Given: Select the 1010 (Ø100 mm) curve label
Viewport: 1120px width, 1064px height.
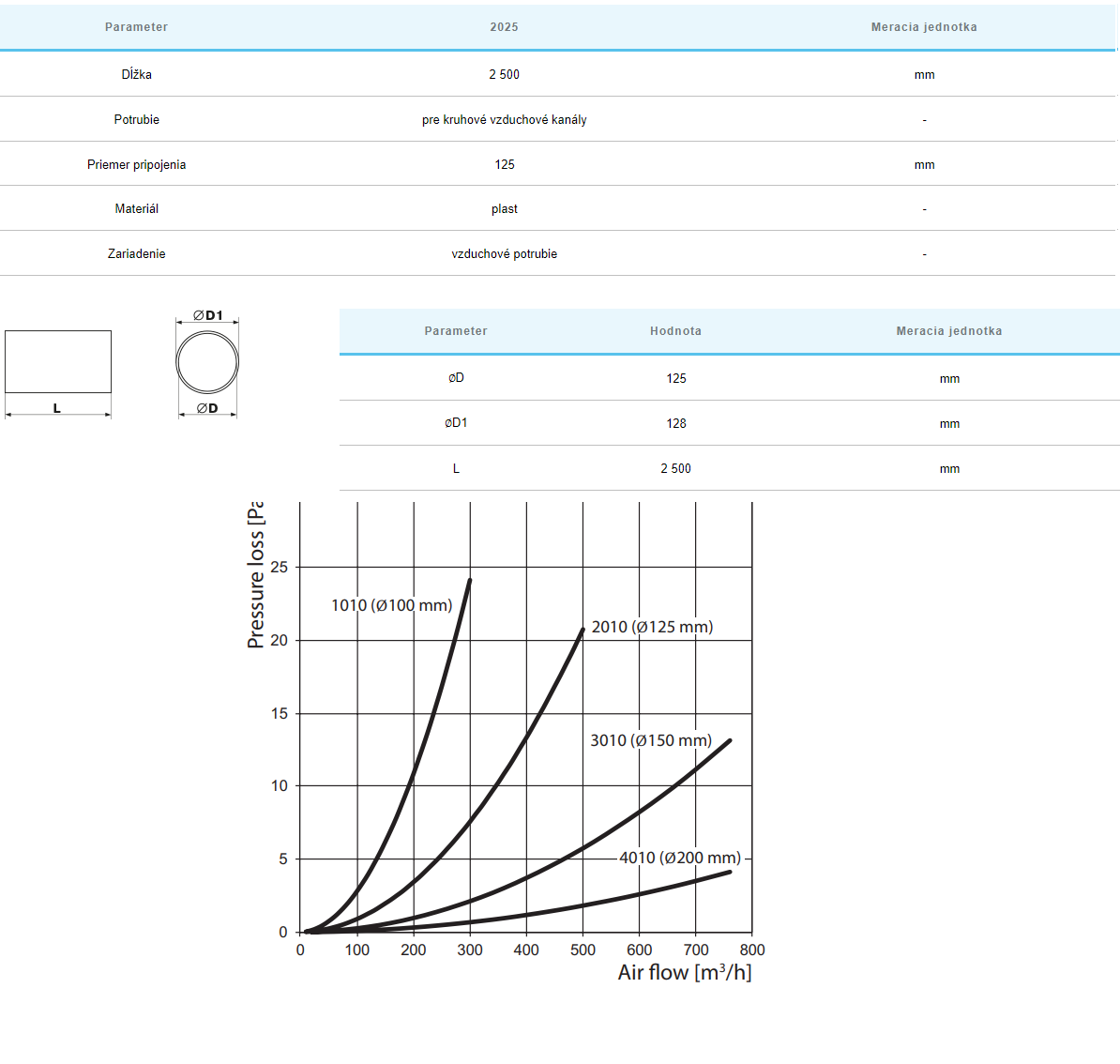Looking at the screenshot, I should 391,605.
